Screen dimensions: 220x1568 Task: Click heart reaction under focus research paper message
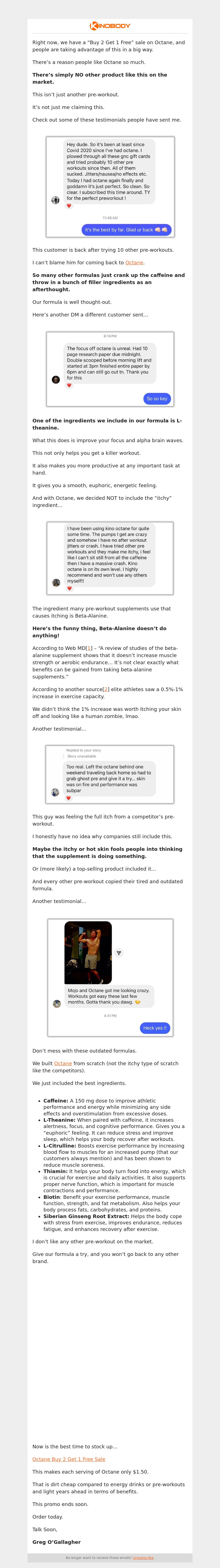pos(69,385)
